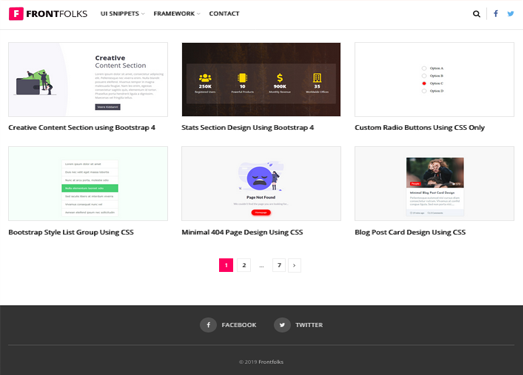Open Blog Post Card Design Using CSS title
Image resolution: width=523 pixels, height=375 pixels.
[410, 232]
